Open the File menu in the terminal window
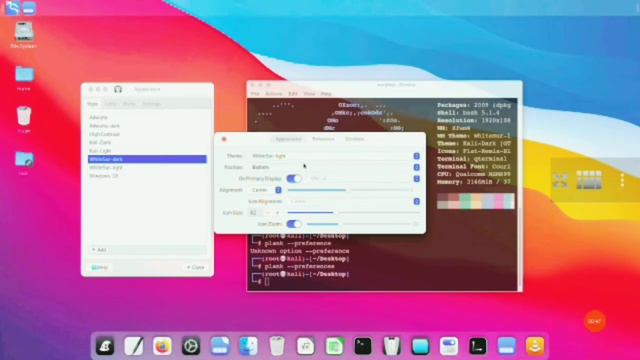Screen dimensions: 640x360 (x=255, y=94)
